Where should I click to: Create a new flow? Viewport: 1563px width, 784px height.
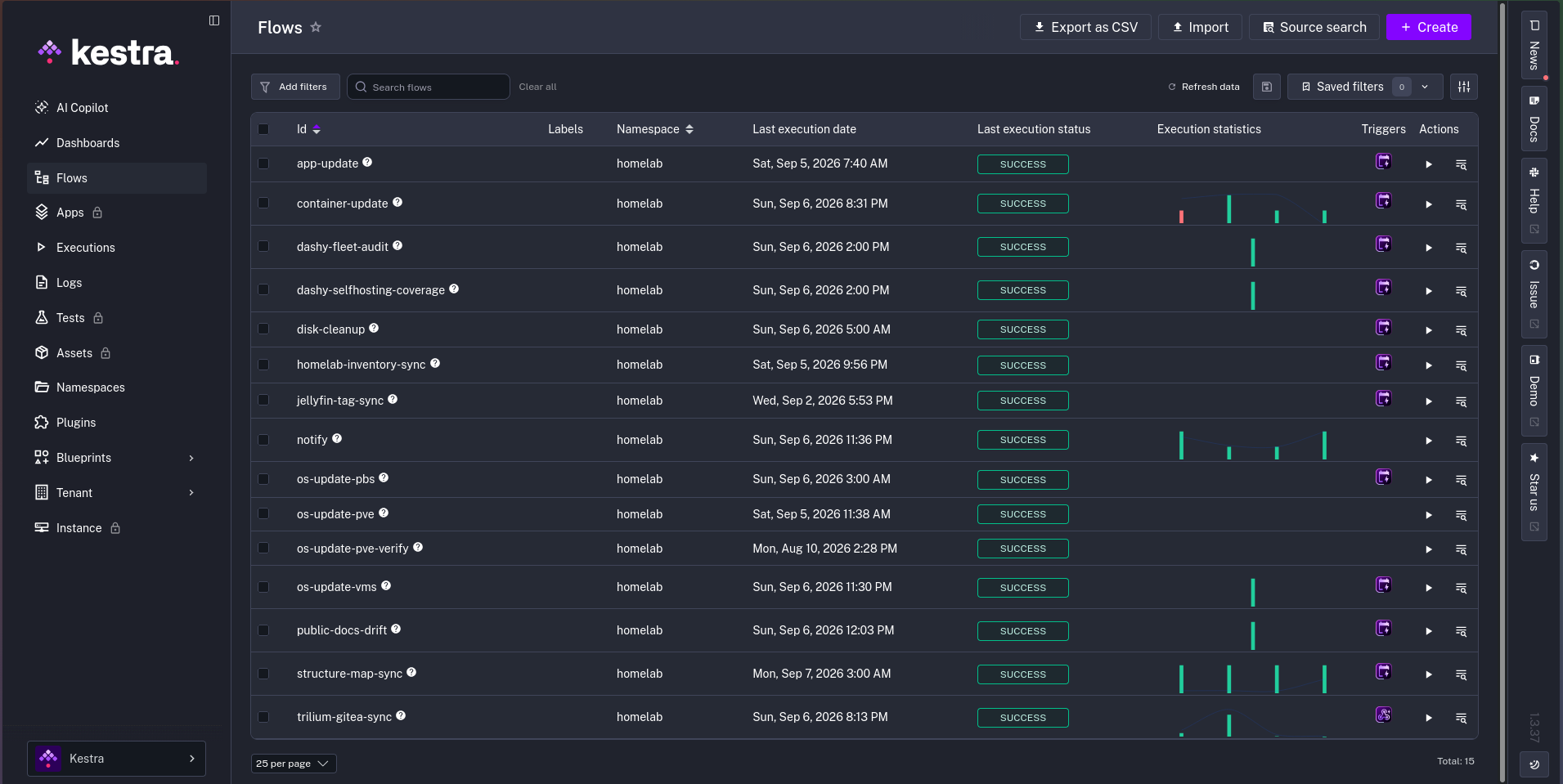1429,27
